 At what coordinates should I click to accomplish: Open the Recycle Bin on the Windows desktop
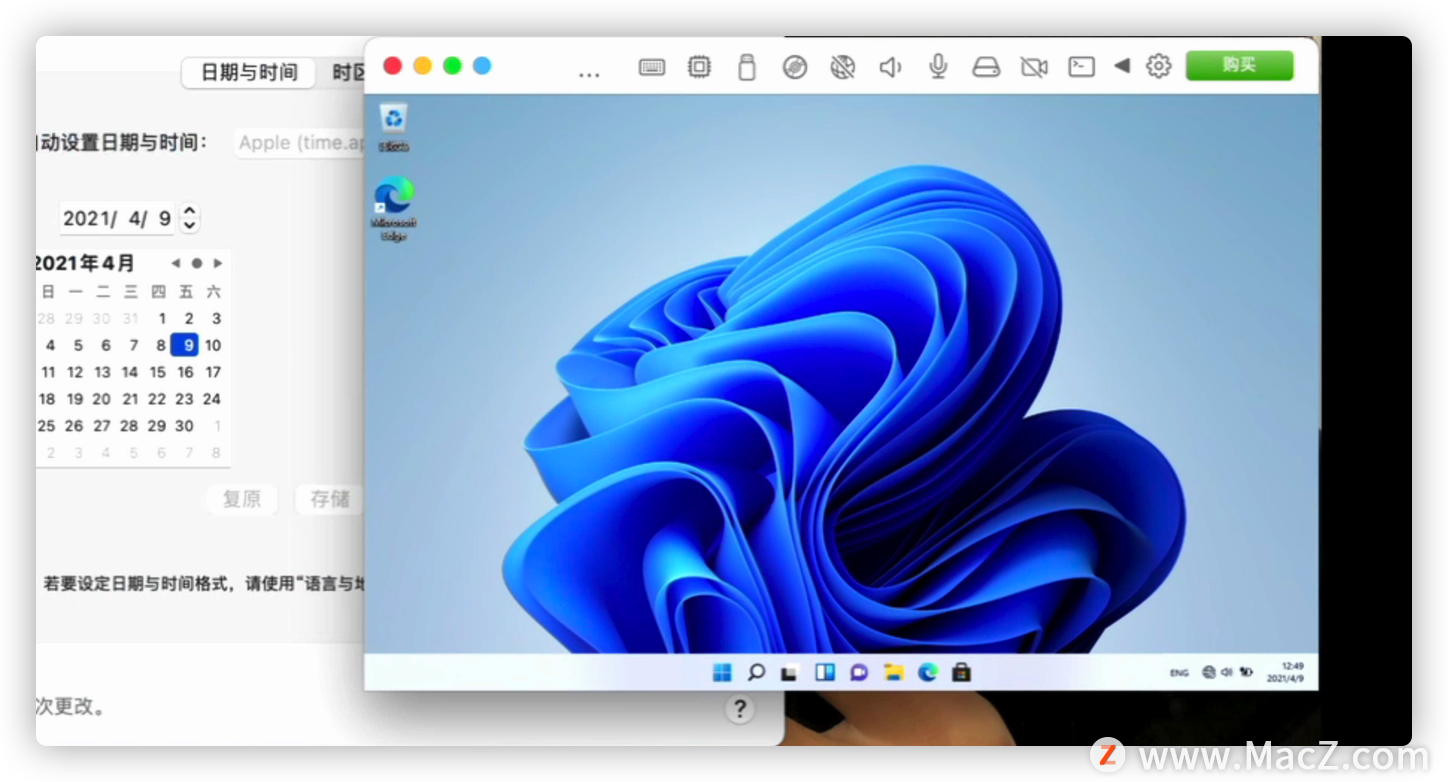(393, 126)
